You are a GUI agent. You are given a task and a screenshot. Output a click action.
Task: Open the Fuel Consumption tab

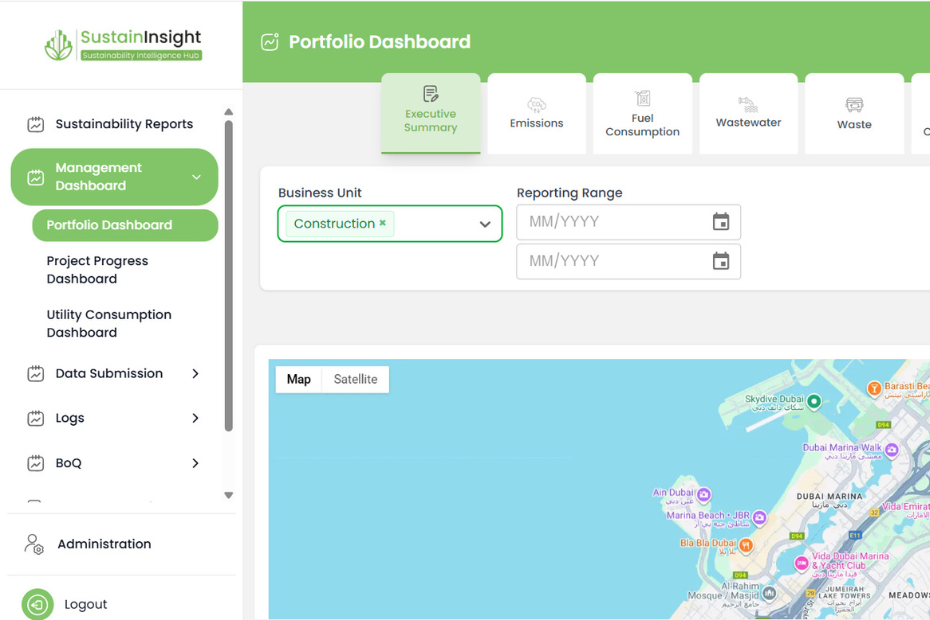tap(642, 114)
